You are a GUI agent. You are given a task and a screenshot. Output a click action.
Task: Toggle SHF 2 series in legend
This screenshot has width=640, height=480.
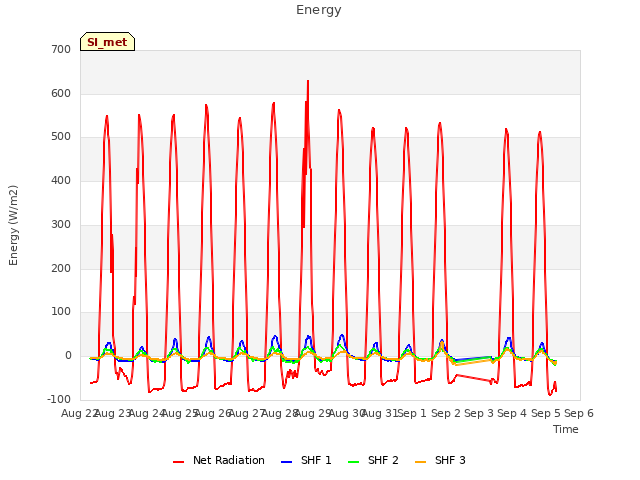[373, 460]
